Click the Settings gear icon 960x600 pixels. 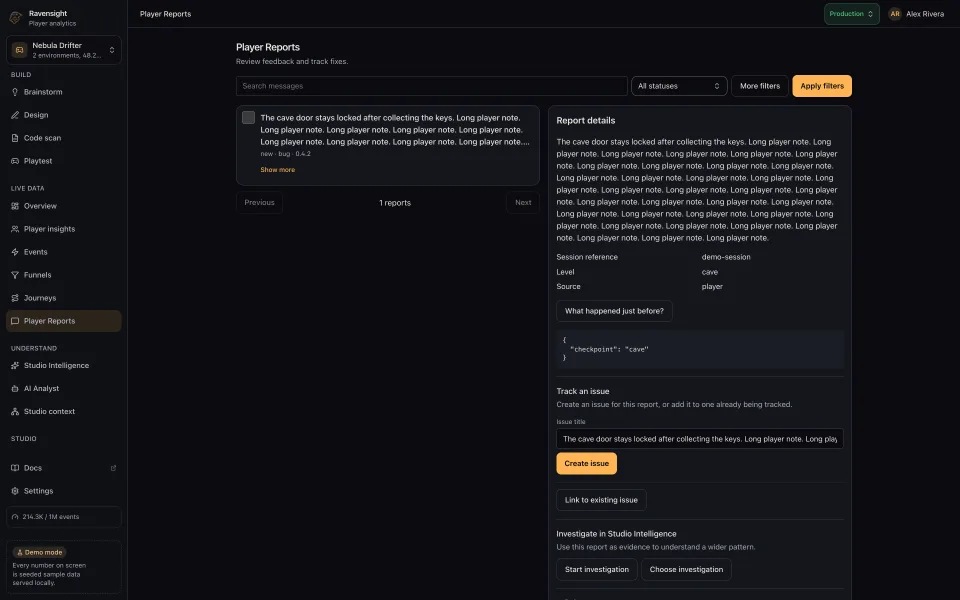tap(15, 491)
